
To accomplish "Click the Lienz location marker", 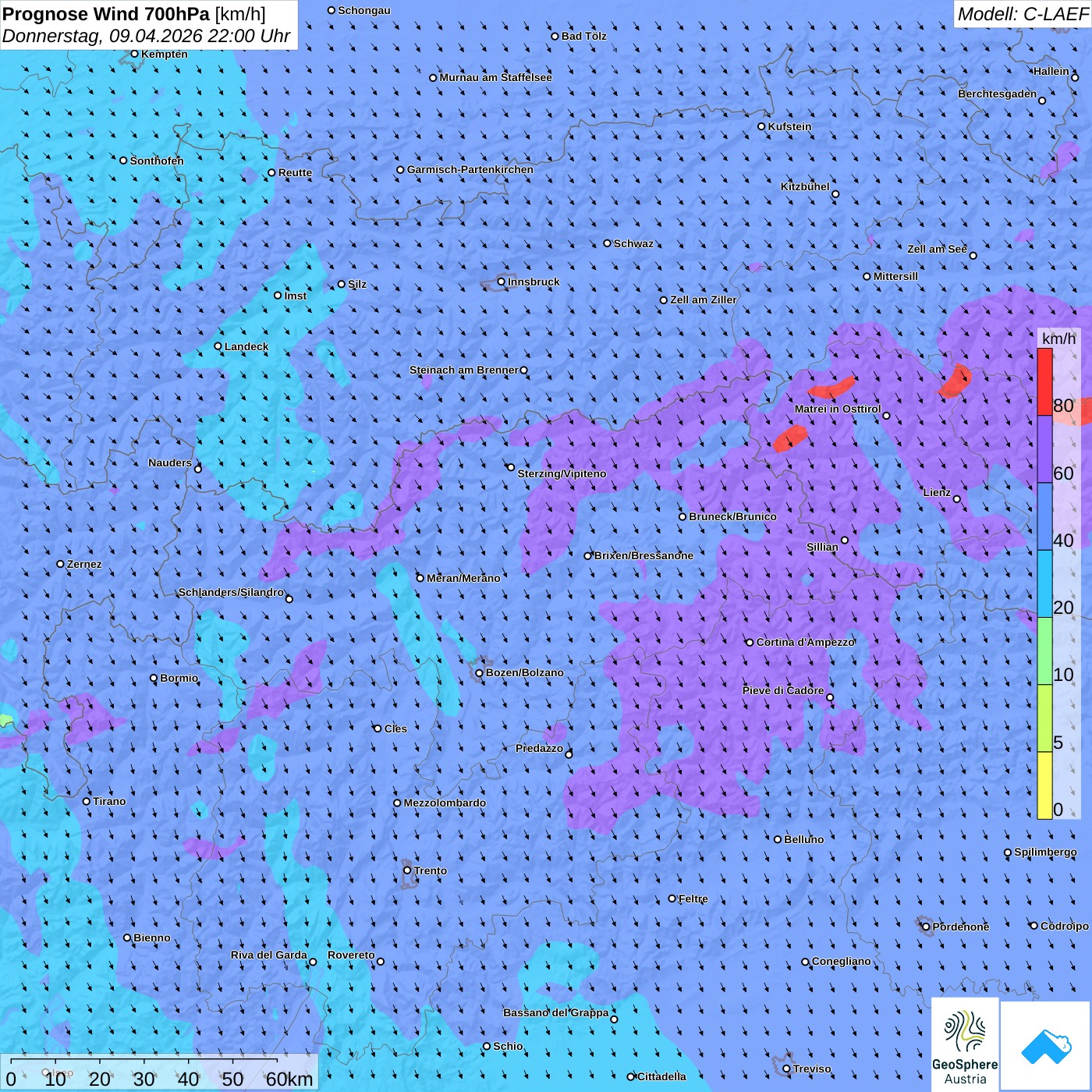I will click(957, 499).
